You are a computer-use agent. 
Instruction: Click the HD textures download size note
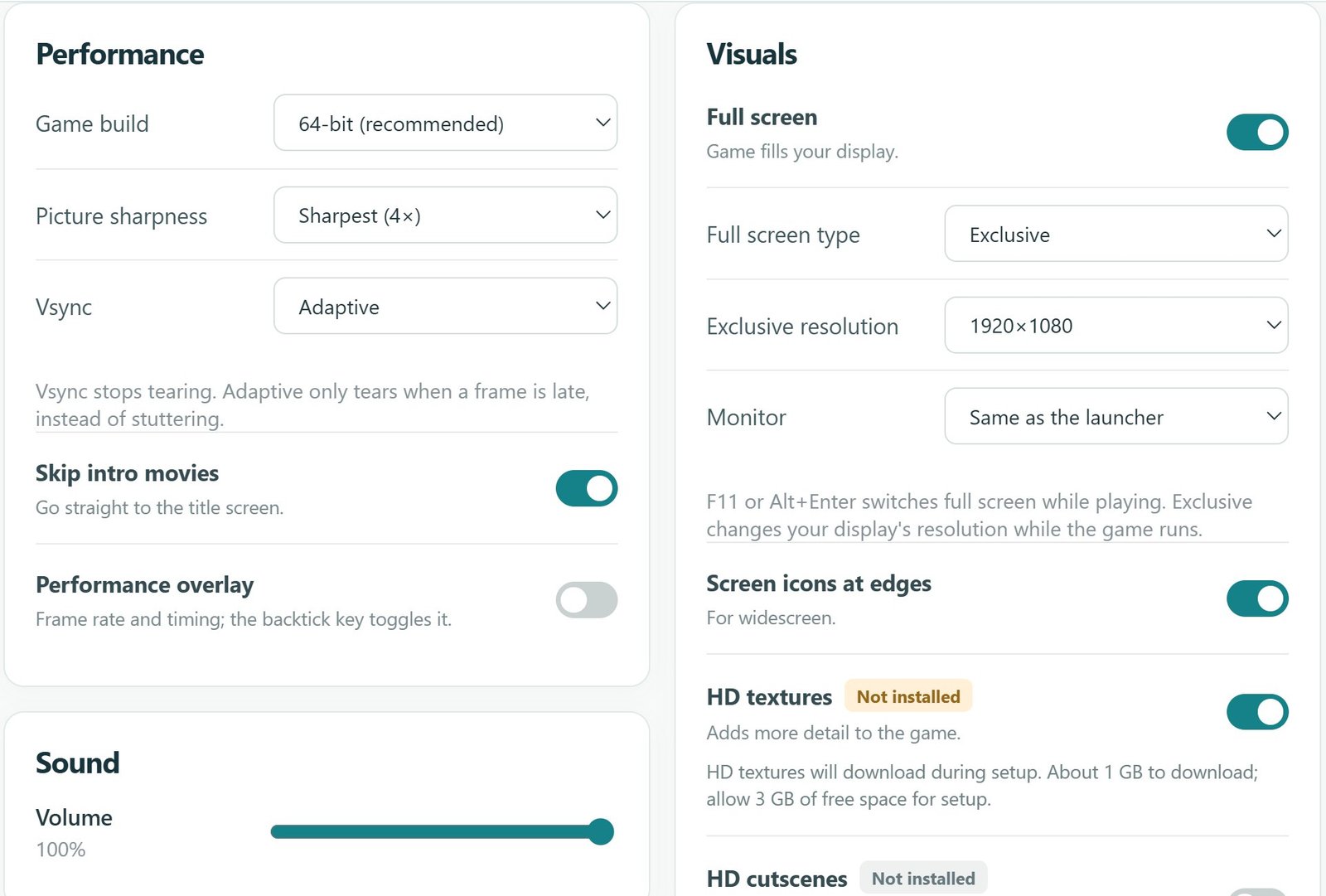(982, 785)
